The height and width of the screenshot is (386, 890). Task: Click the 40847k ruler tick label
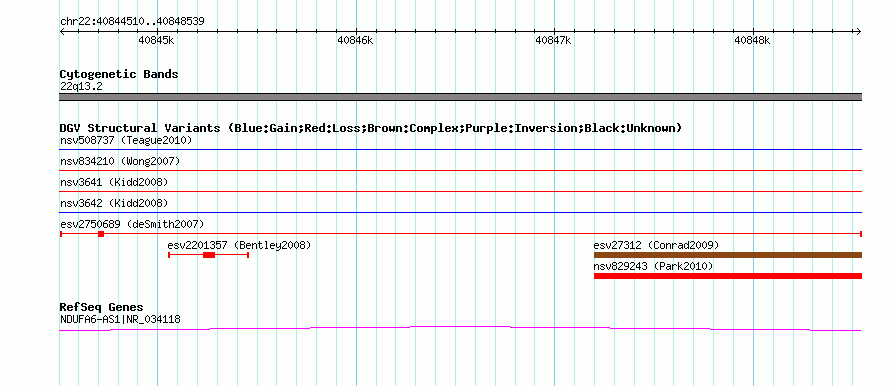click(553, 40)
